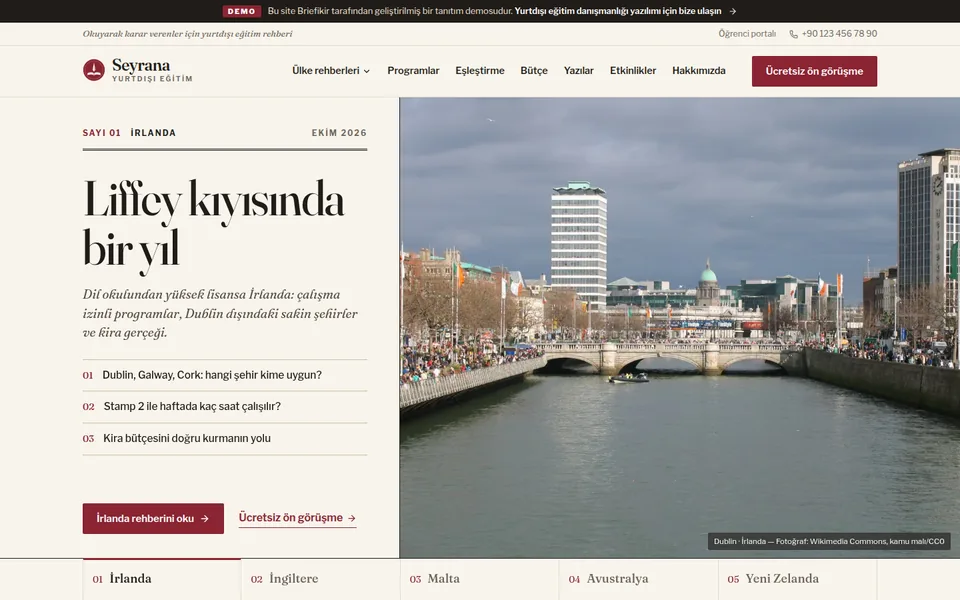Go to Eşleştirme page
The width and height of the screenshot is (960, 600).
point(480,70)
